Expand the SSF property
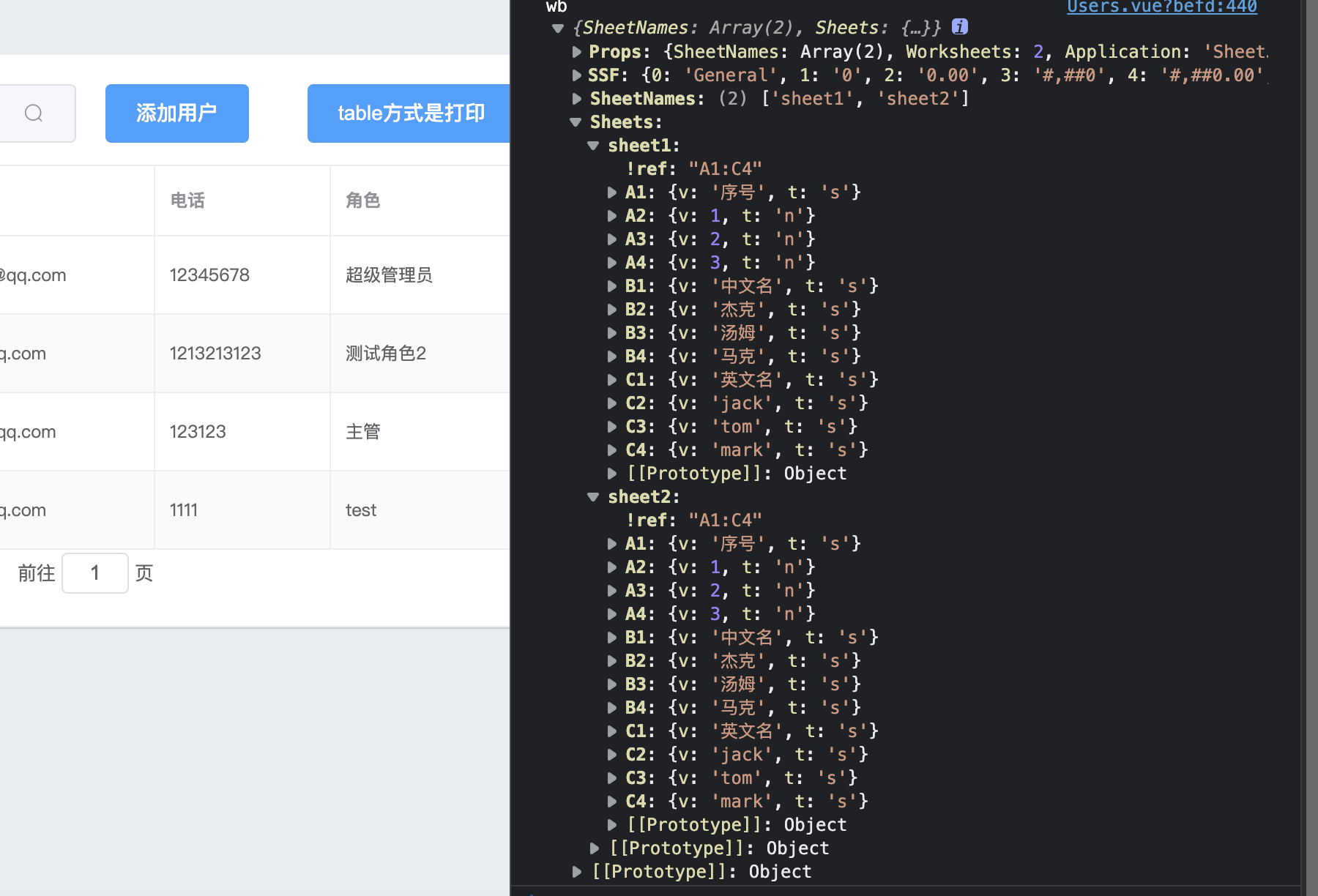 pos(577,75)
